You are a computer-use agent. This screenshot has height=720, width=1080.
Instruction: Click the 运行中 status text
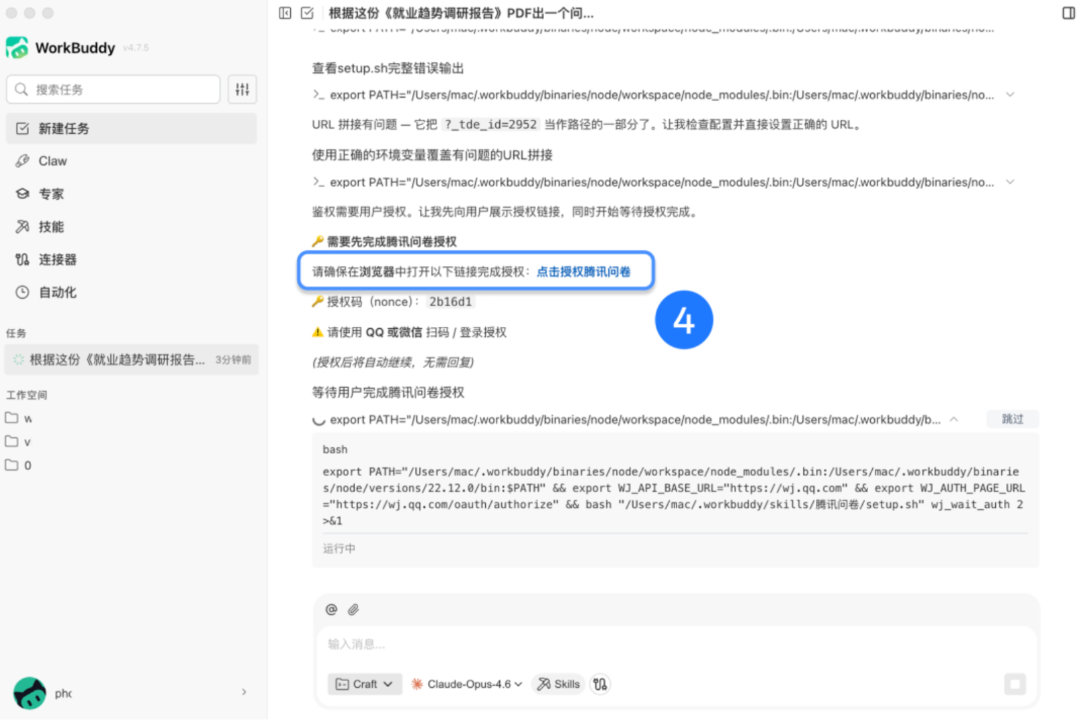(339, 549)
